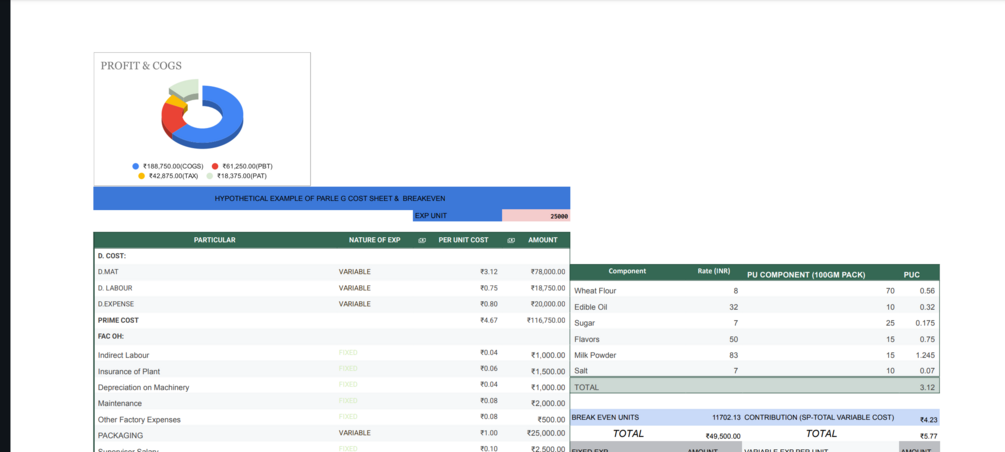Click the ₹4.23 contribution value
The width and height of the screenshot is (1005, 452).
pyautogui.click(x=927, y=421)
